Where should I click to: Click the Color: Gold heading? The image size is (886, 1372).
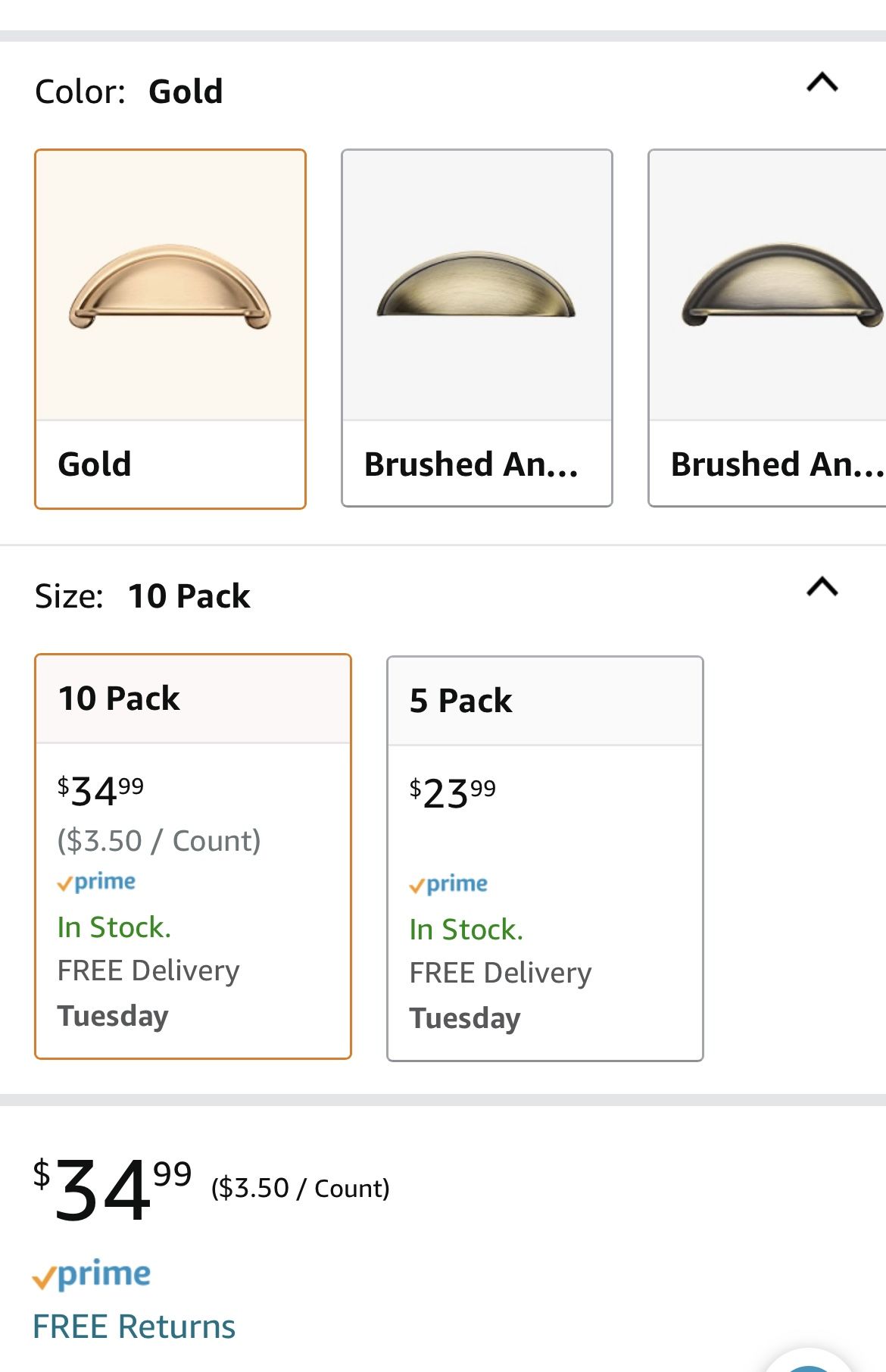tap(129, 90)
